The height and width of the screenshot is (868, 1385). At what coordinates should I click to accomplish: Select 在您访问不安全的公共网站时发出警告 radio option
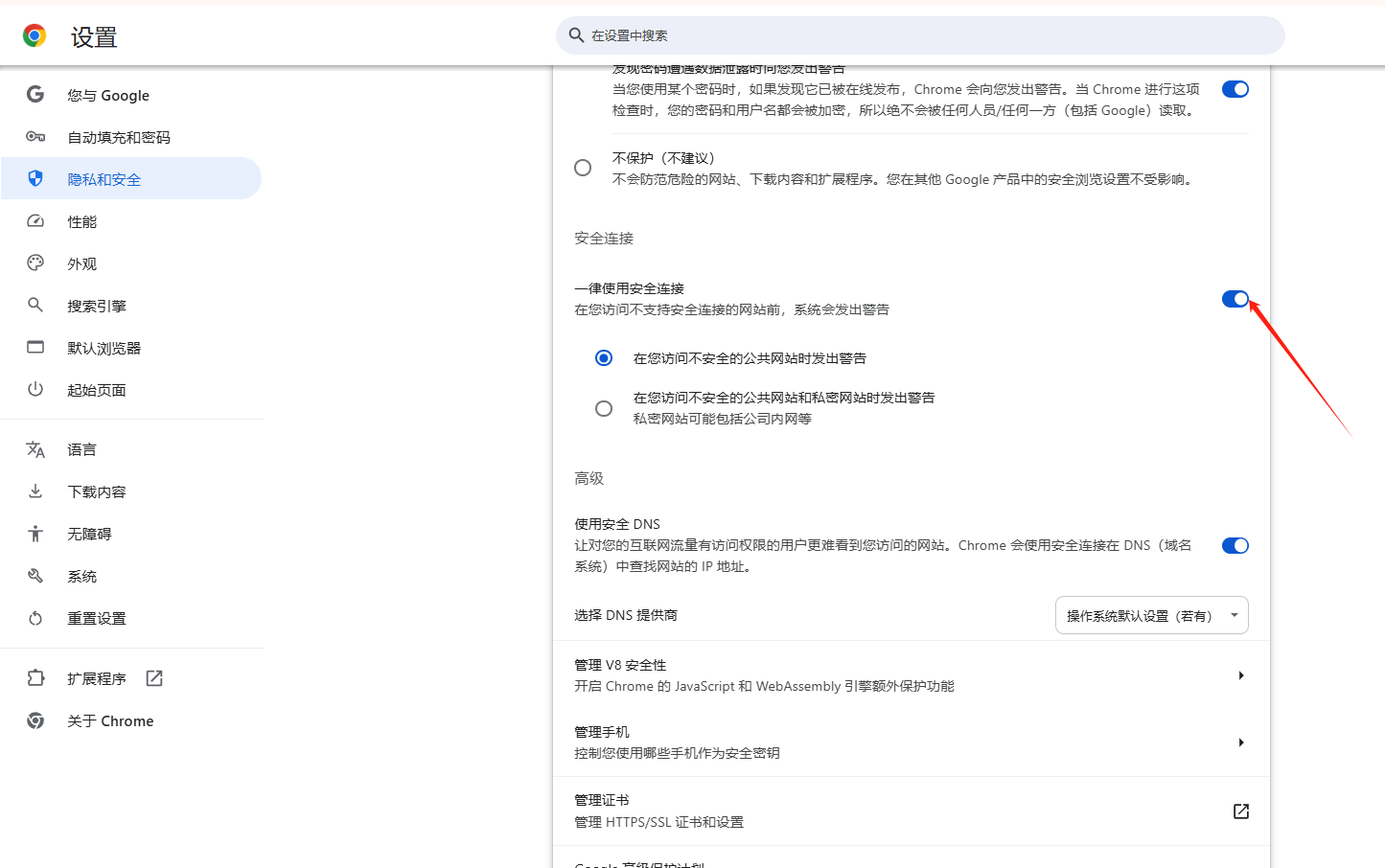(604, 357)
